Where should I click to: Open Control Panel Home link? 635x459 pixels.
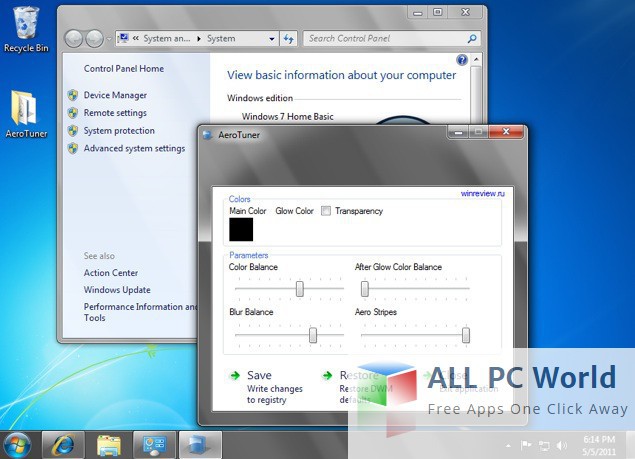pos(124,68)
